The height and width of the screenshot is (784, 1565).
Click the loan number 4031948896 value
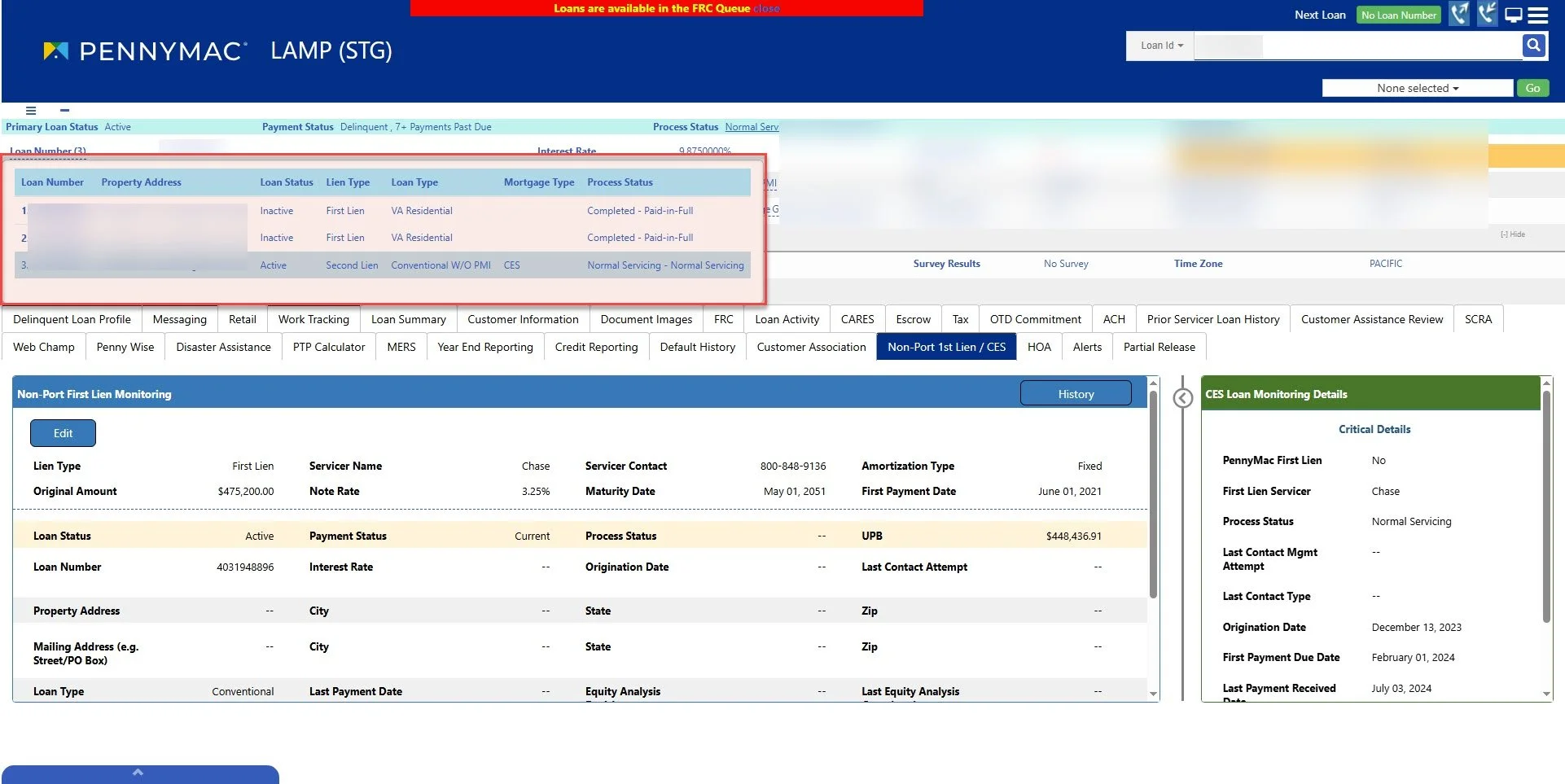(245, 567)
